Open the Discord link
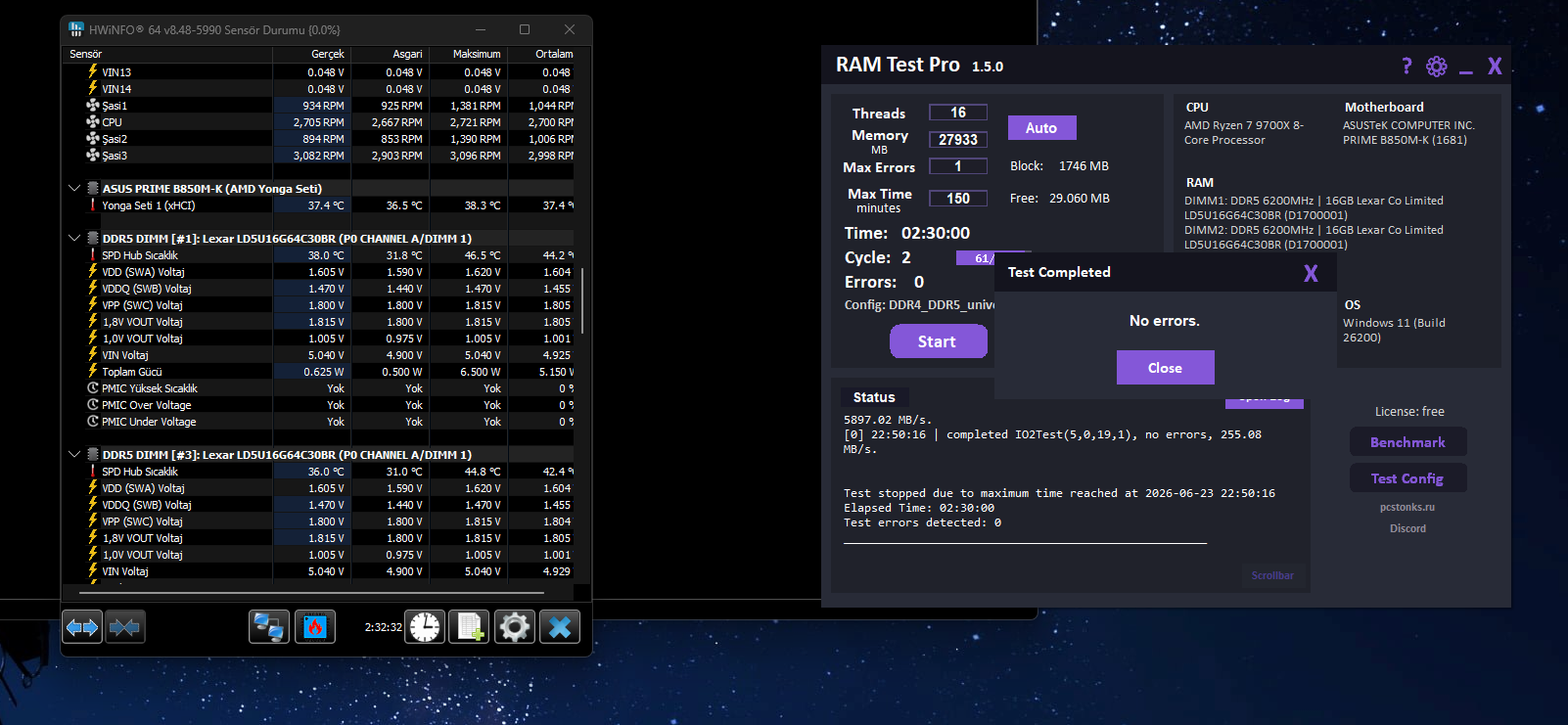The height and width of the screenshot is (725, 1568). (1407, 528)
